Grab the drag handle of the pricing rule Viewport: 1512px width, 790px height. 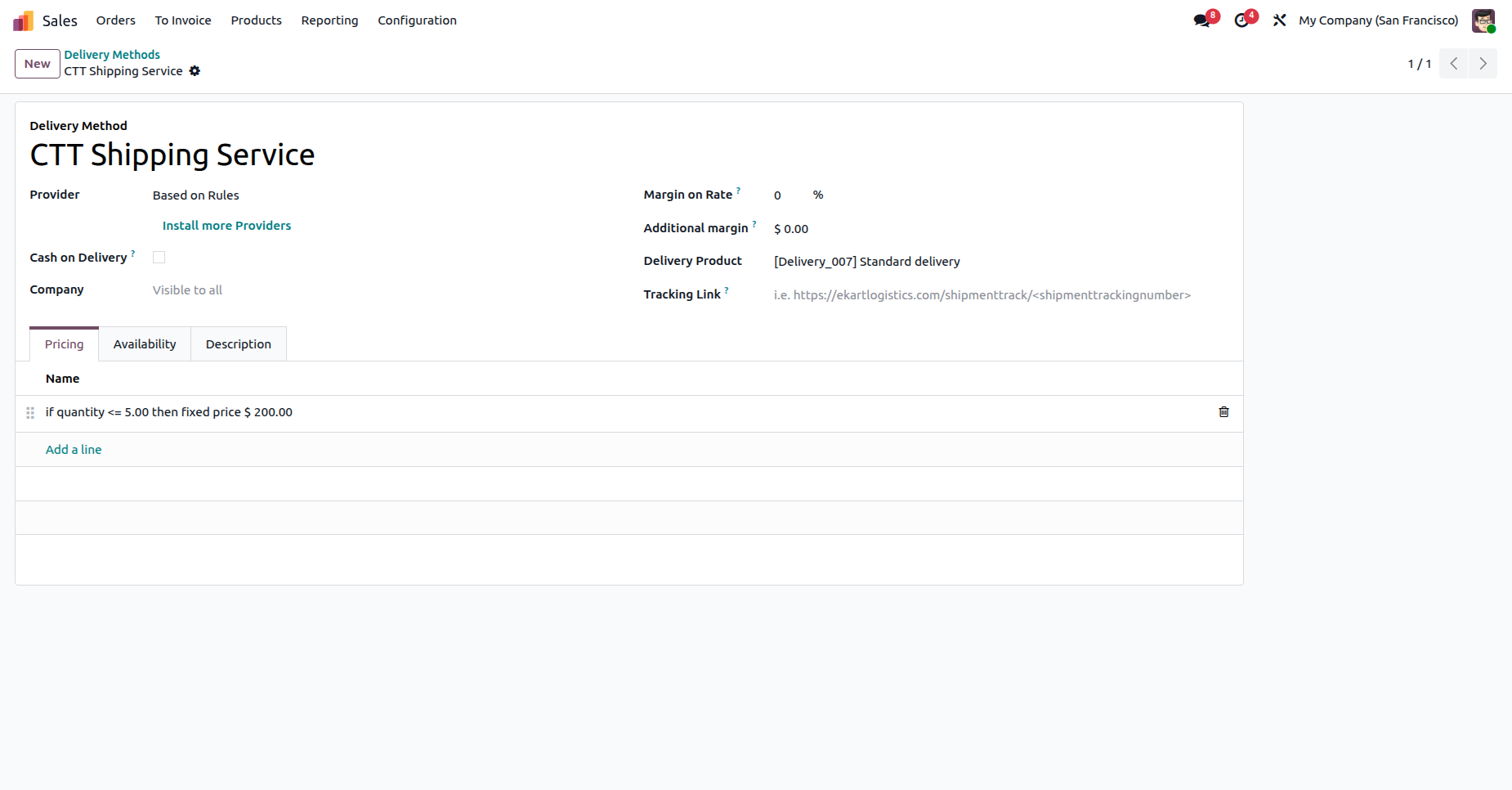(30, 413)
